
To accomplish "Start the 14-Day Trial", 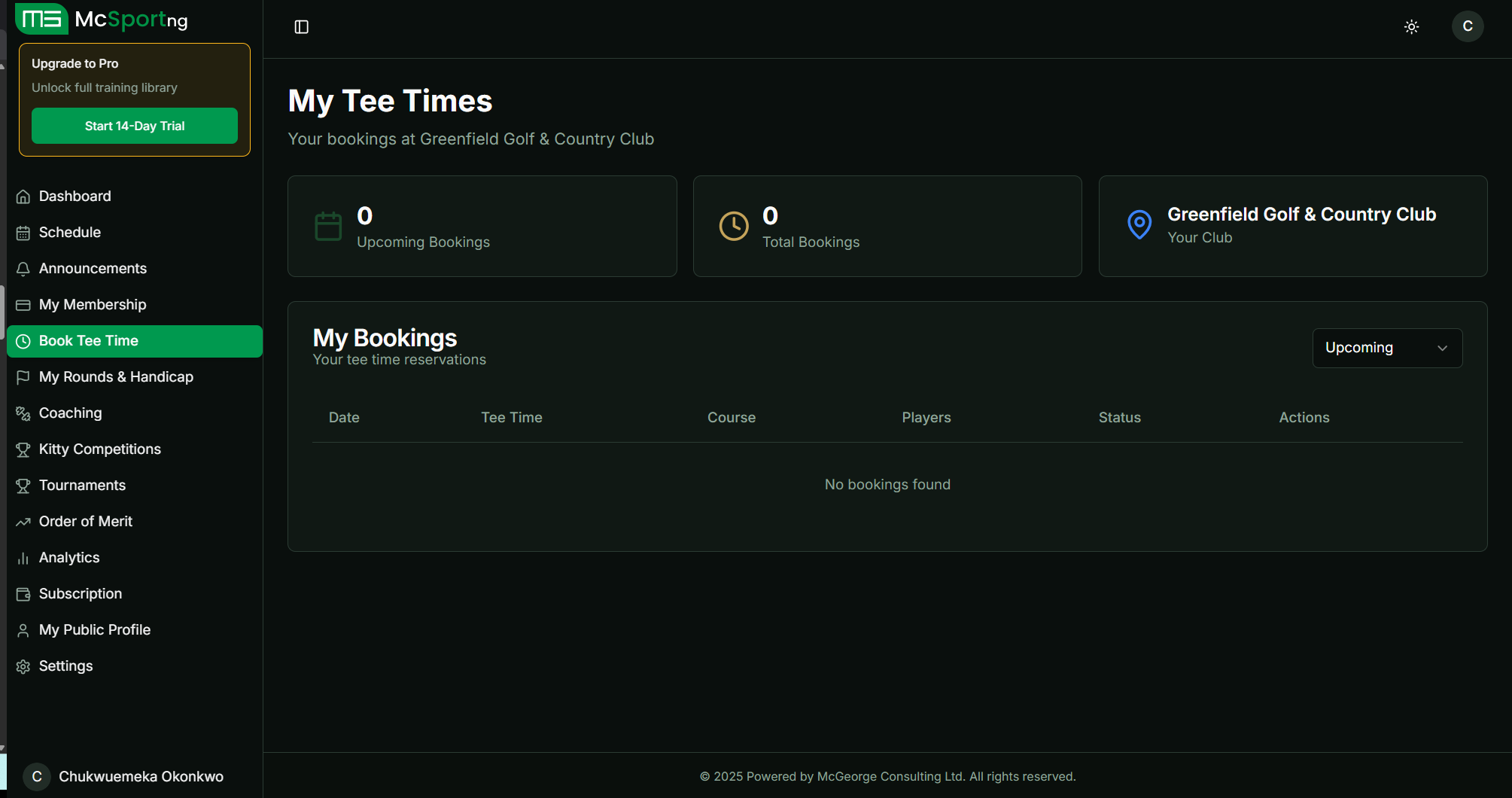I will [135, 126].
